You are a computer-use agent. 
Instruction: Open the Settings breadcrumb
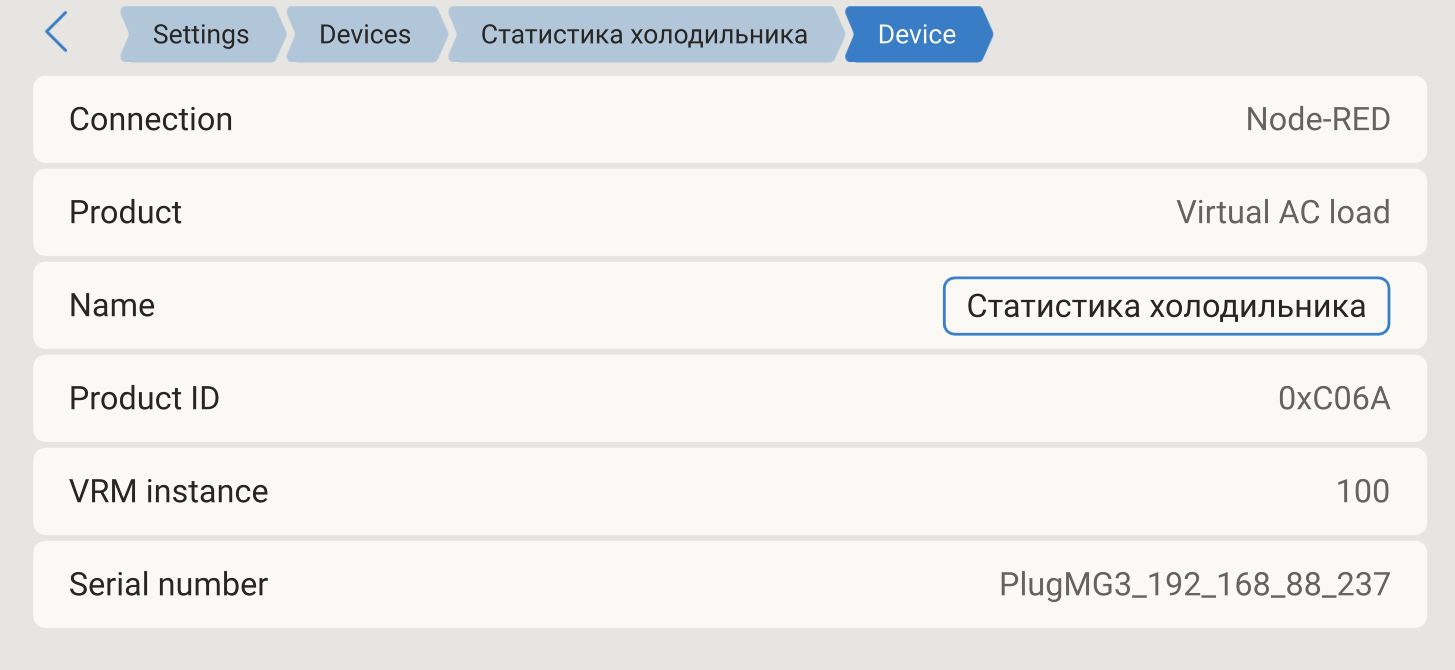pyautogui.click(x=200, y=34)
